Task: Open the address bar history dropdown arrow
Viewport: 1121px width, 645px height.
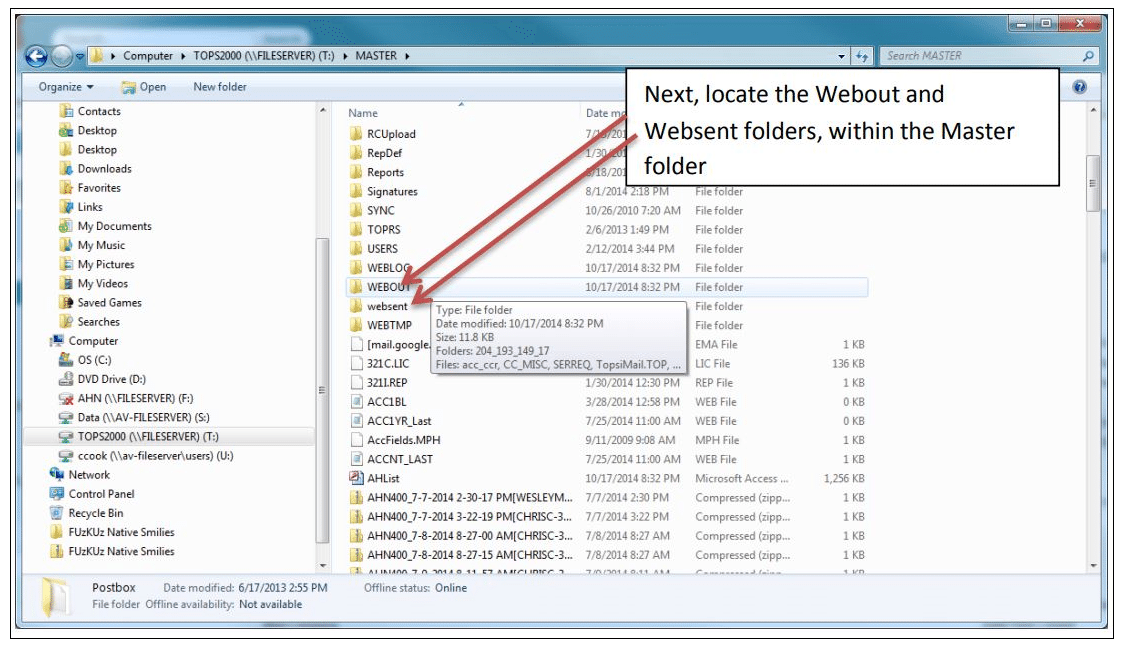Action: coord(841,56)
